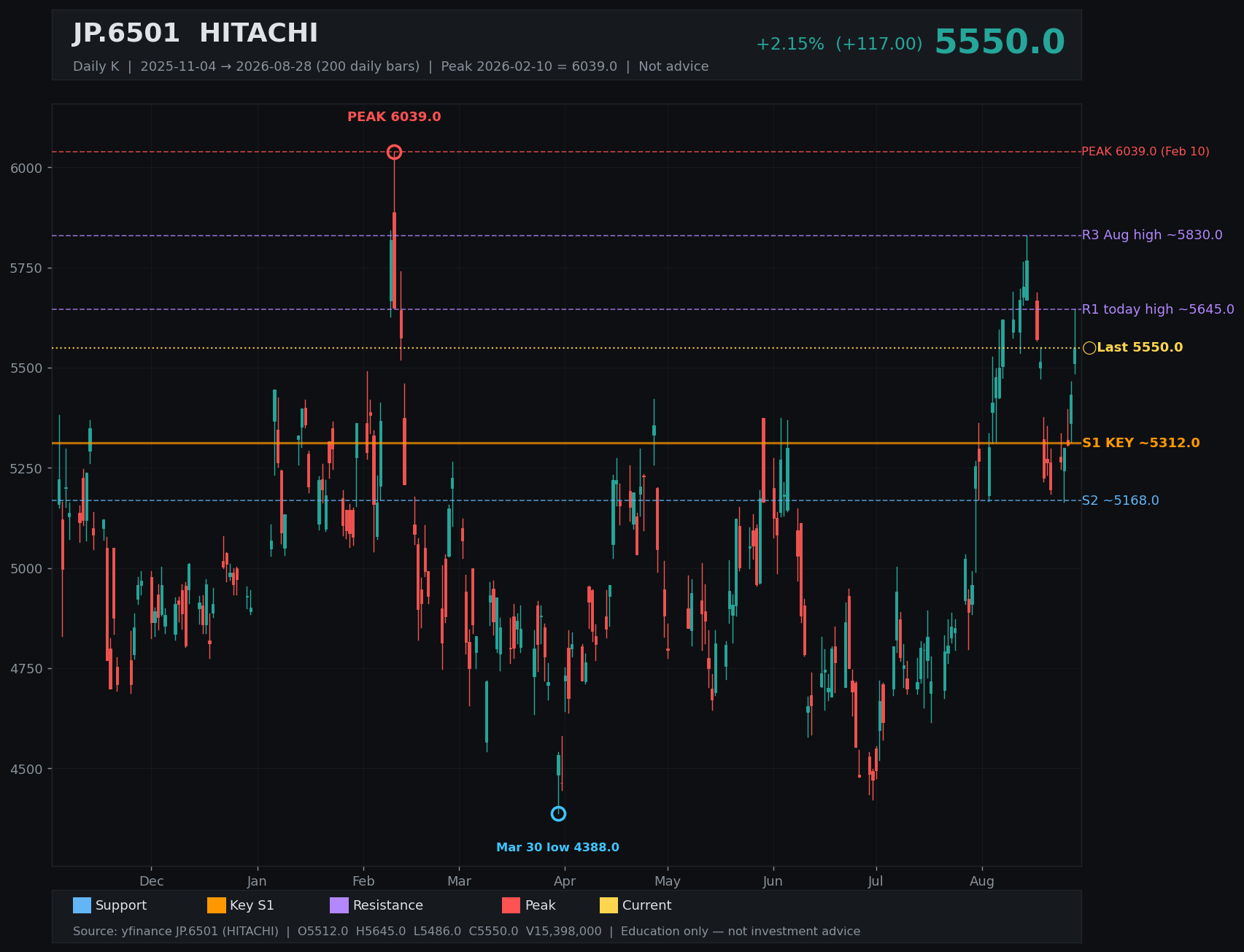Screen dimensions: 1244x952
Task: Click the Aug x-axis month label
Action: (982, 881)
